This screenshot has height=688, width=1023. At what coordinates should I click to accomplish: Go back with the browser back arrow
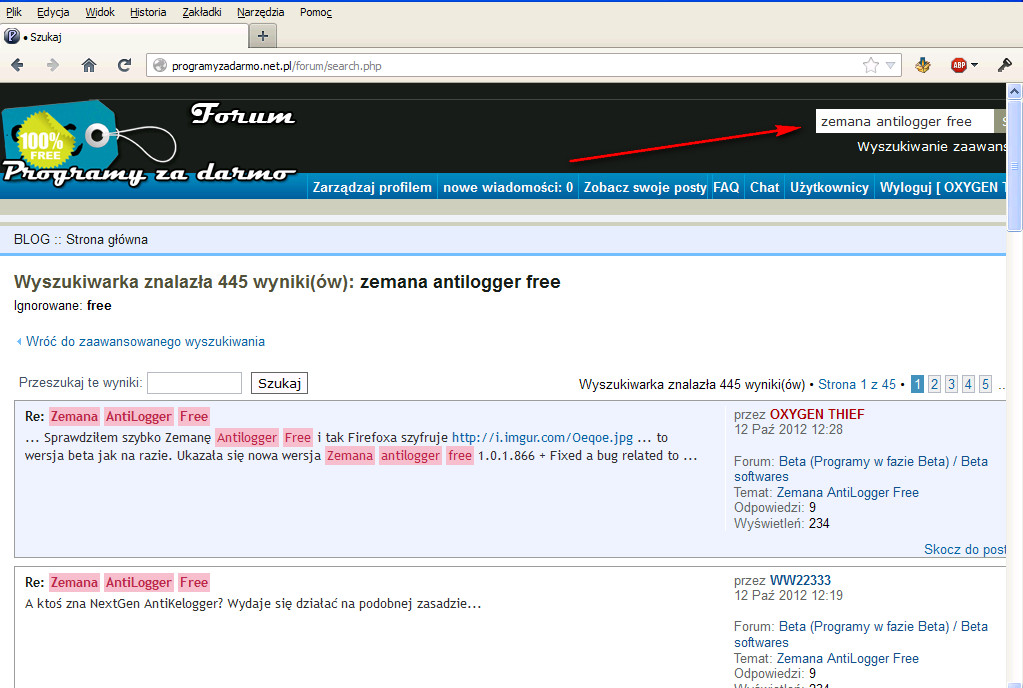[18, 65]
